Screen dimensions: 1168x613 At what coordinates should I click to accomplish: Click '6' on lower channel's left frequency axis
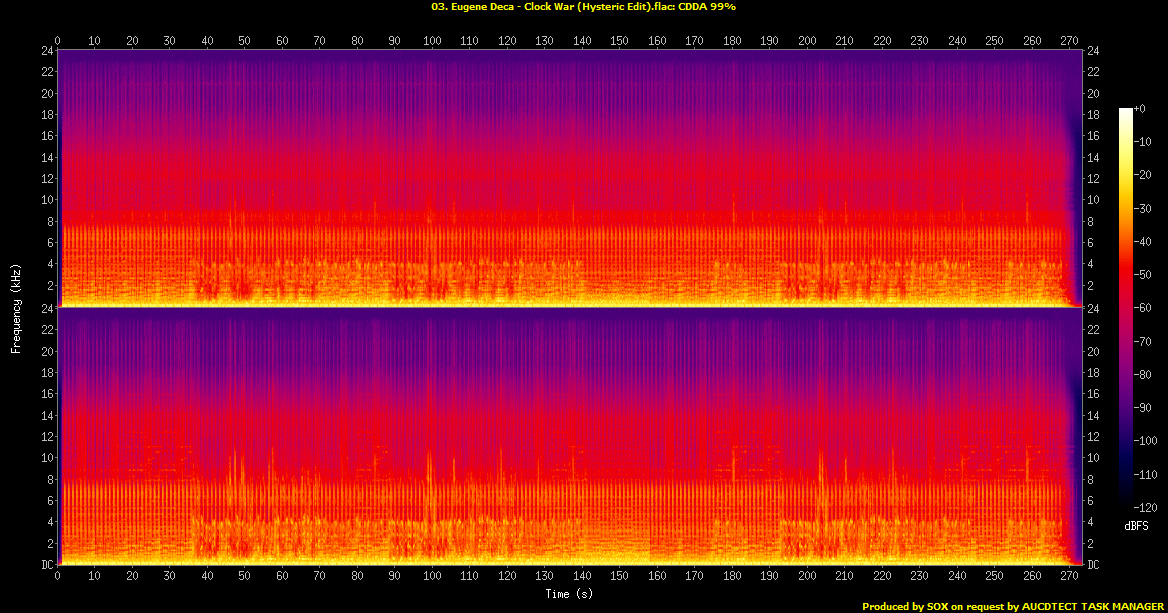[51, 501]
